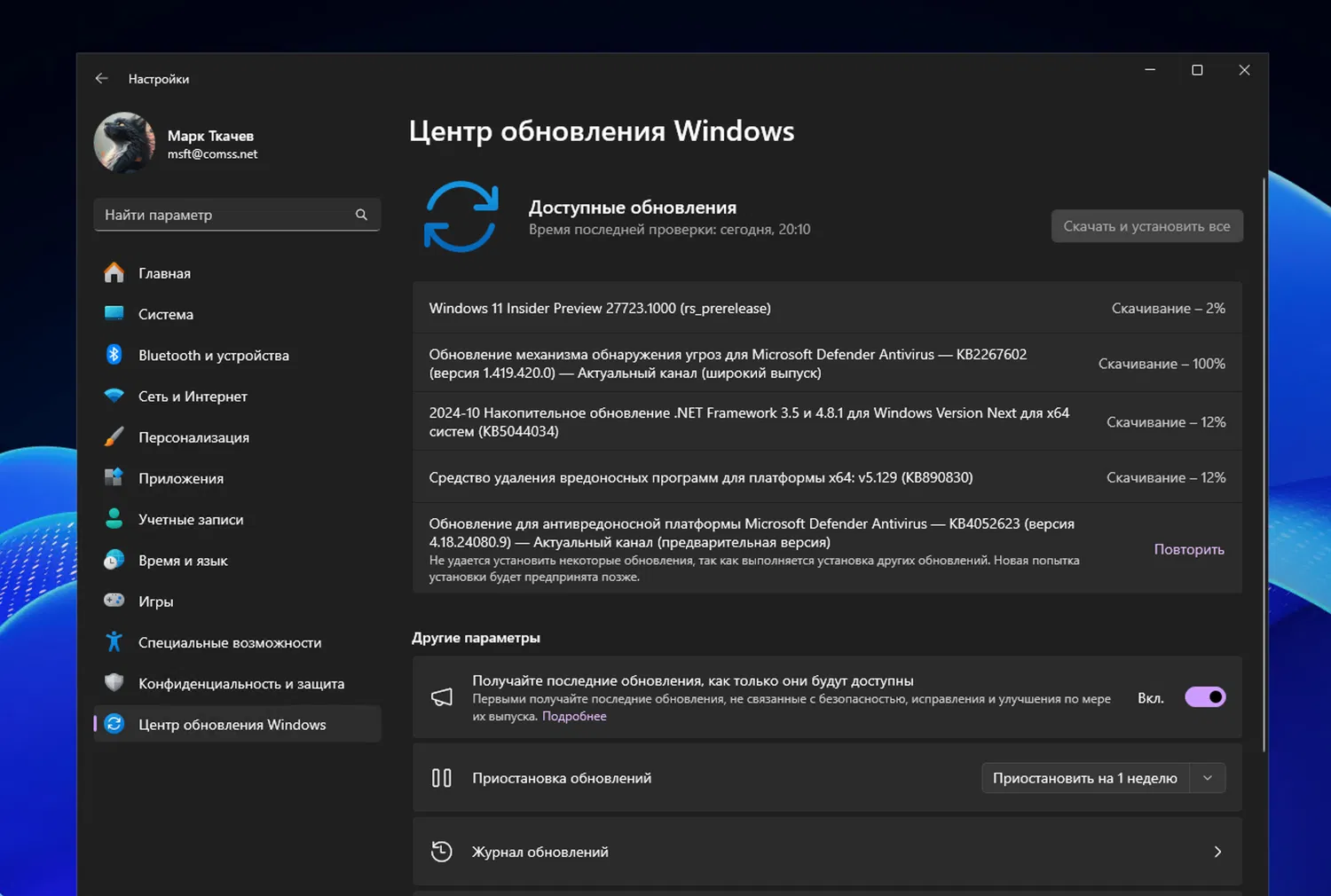Click Повторить for KB4052623 update
The width and height of the screenshot is (1331, 896).
click(1188, 549)
